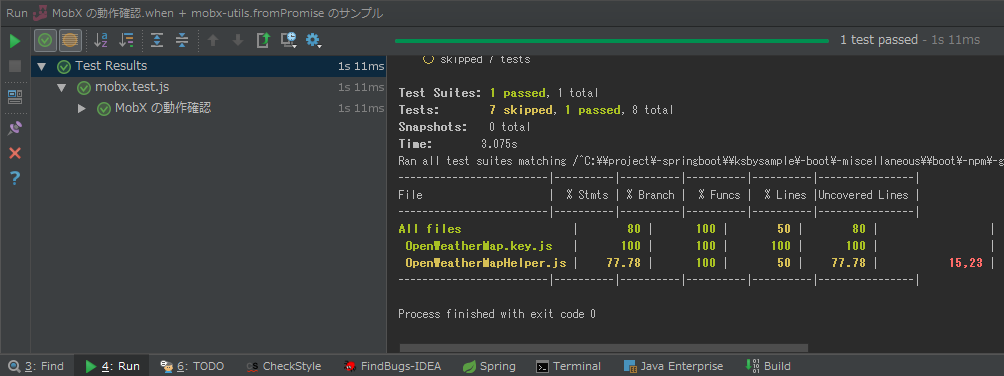Open the Spring tool window
The width and height of the screenshot is (1004, 376).
(489, 366)
